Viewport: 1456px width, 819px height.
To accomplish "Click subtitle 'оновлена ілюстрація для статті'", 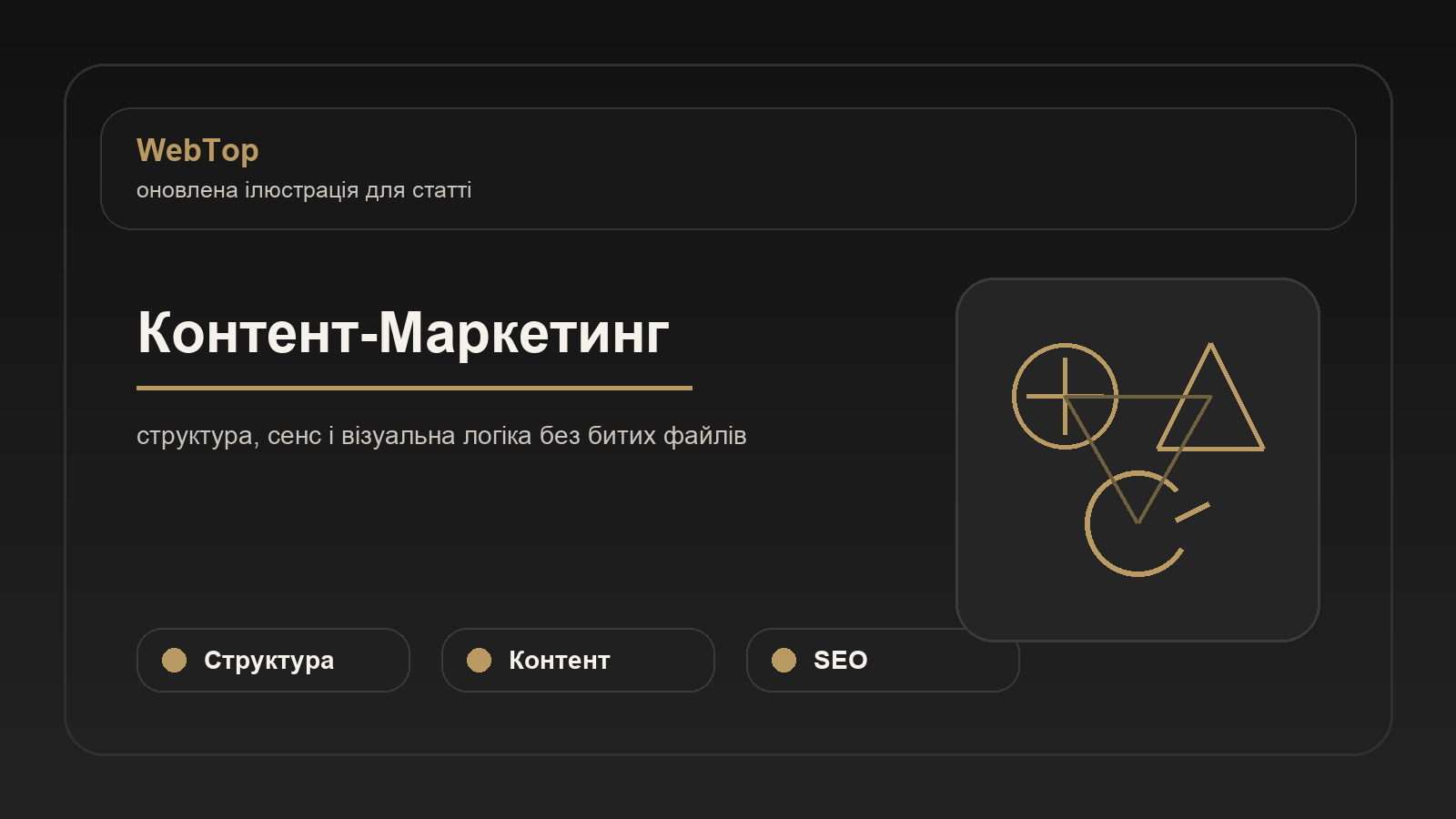I will click(x=304, y=190).
